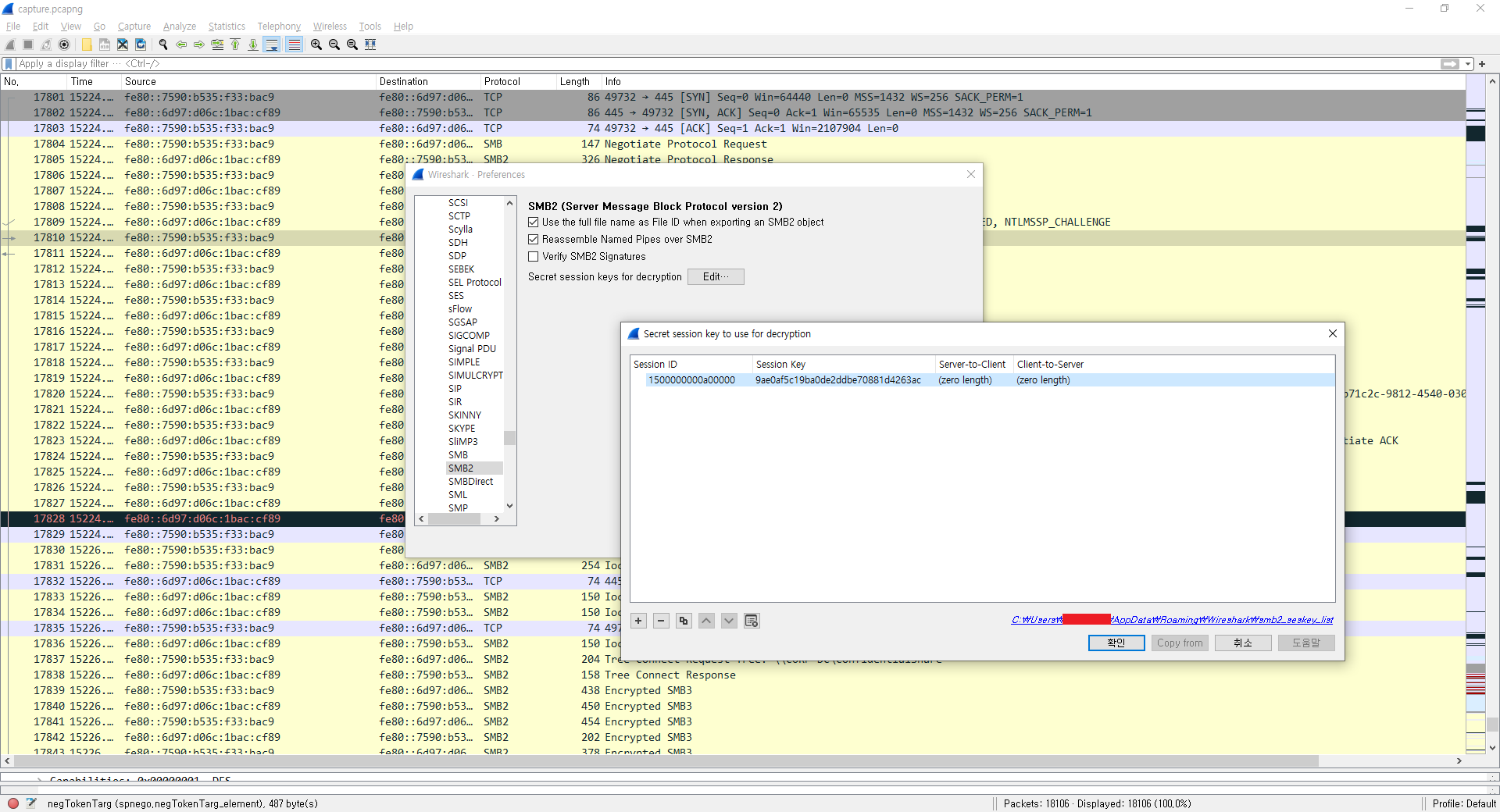The image size is (1500, 812).
Task: Toggle Use full file name as File ID
Action: (534, 223)
